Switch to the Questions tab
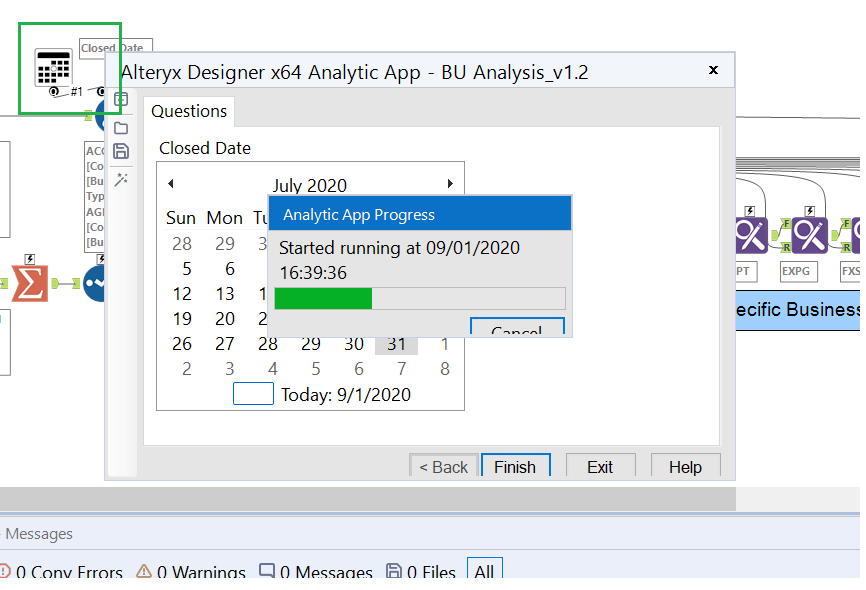 click(x=188, y=111)
